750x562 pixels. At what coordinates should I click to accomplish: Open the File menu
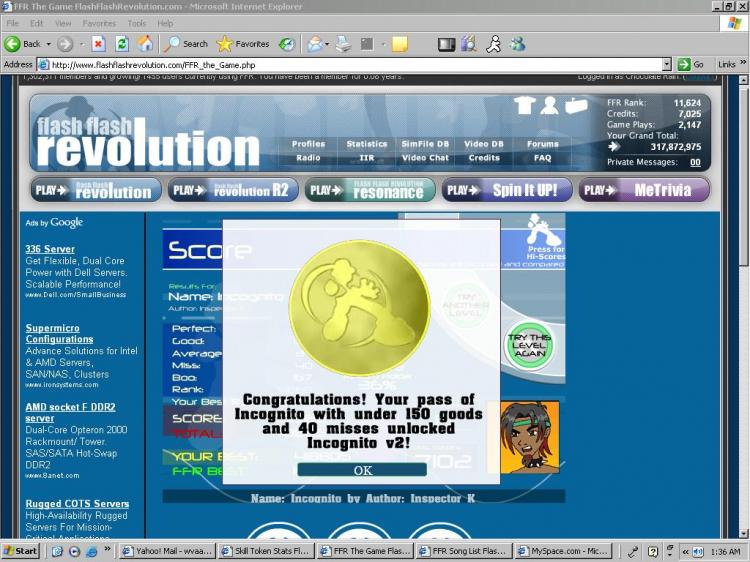[13, 23]
